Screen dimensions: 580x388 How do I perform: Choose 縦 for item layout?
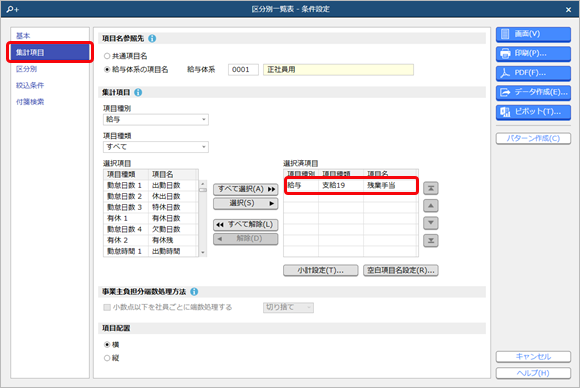click(107, 358)
